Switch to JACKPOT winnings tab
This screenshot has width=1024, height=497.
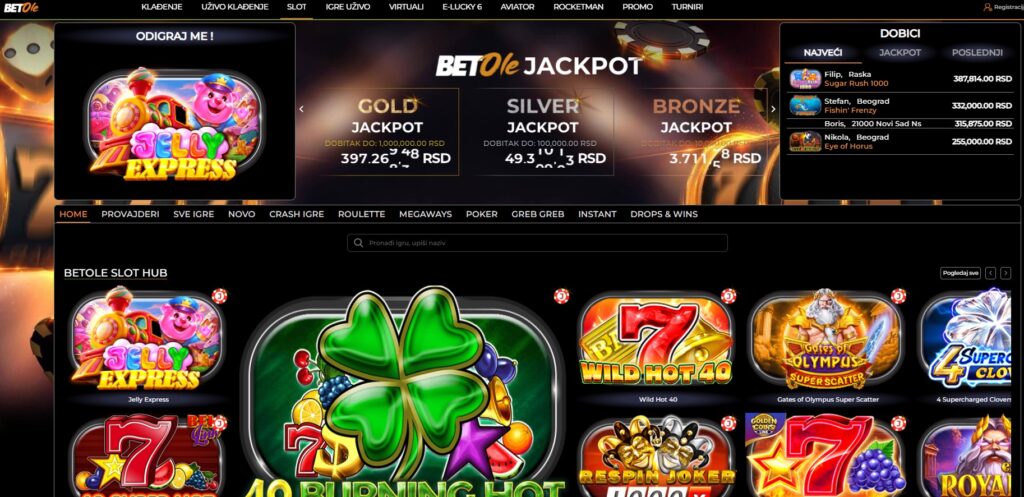click(900, 53)
